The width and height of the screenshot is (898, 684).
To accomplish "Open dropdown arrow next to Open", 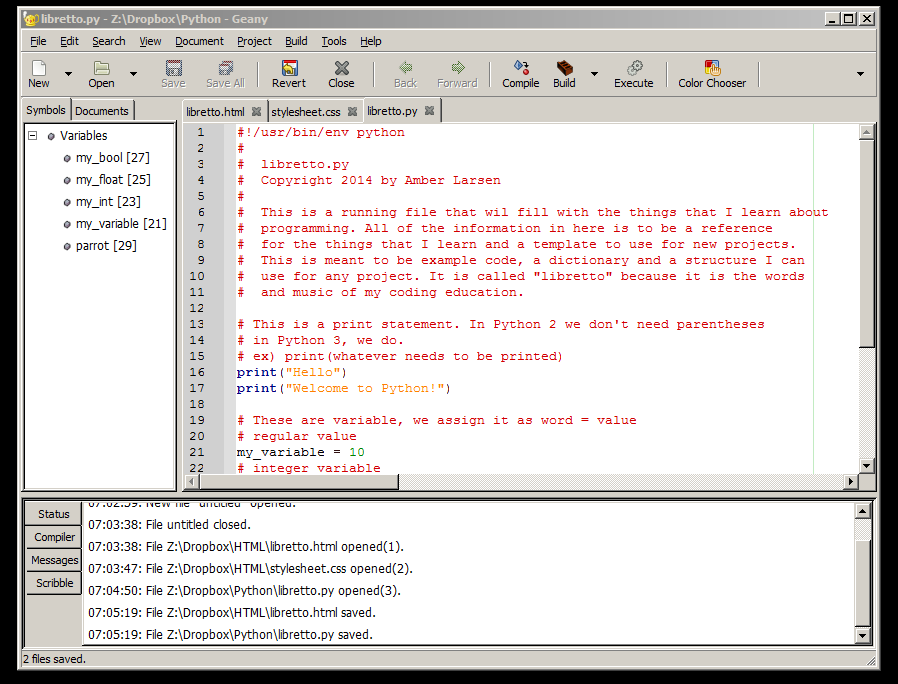I will click(x=133, y=74).
